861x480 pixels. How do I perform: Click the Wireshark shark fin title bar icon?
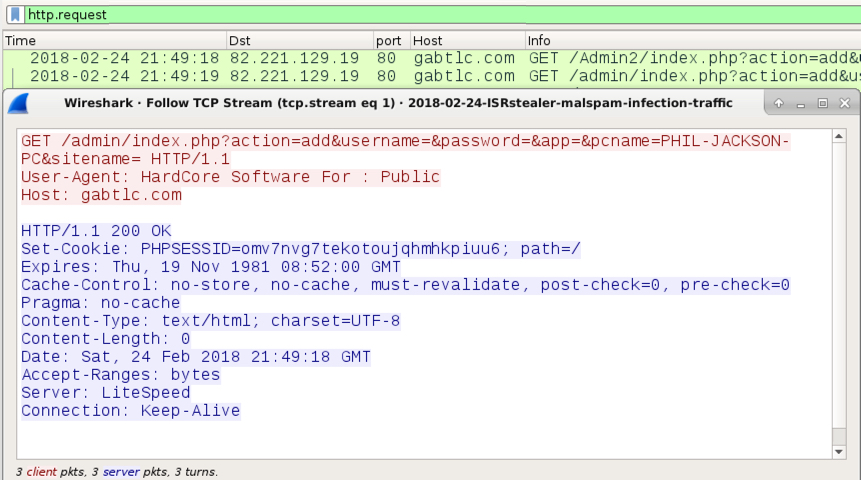click(x=19, y=103)
